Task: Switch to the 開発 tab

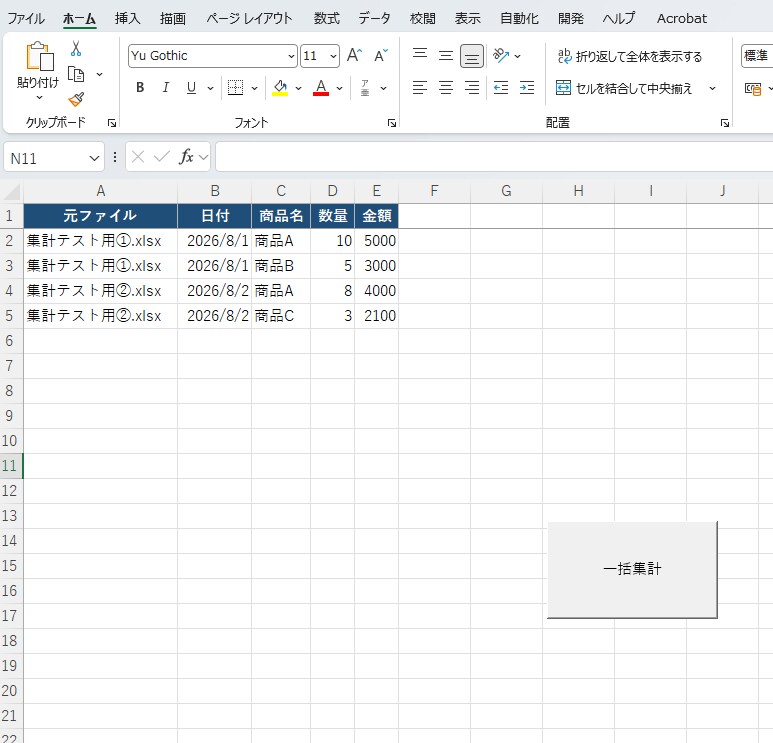Action: coord(571,19)
